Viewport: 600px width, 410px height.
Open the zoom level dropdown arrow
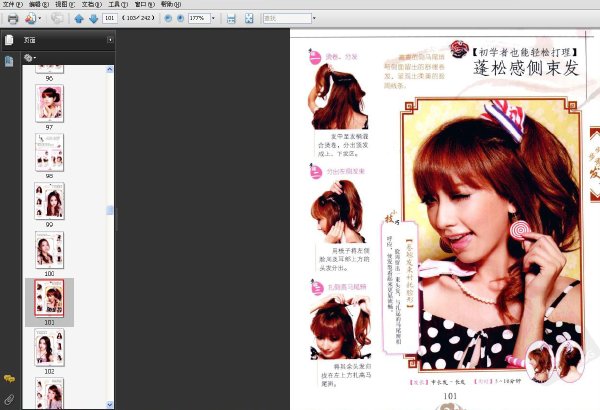pyautogui.click(x=214, y=18)
